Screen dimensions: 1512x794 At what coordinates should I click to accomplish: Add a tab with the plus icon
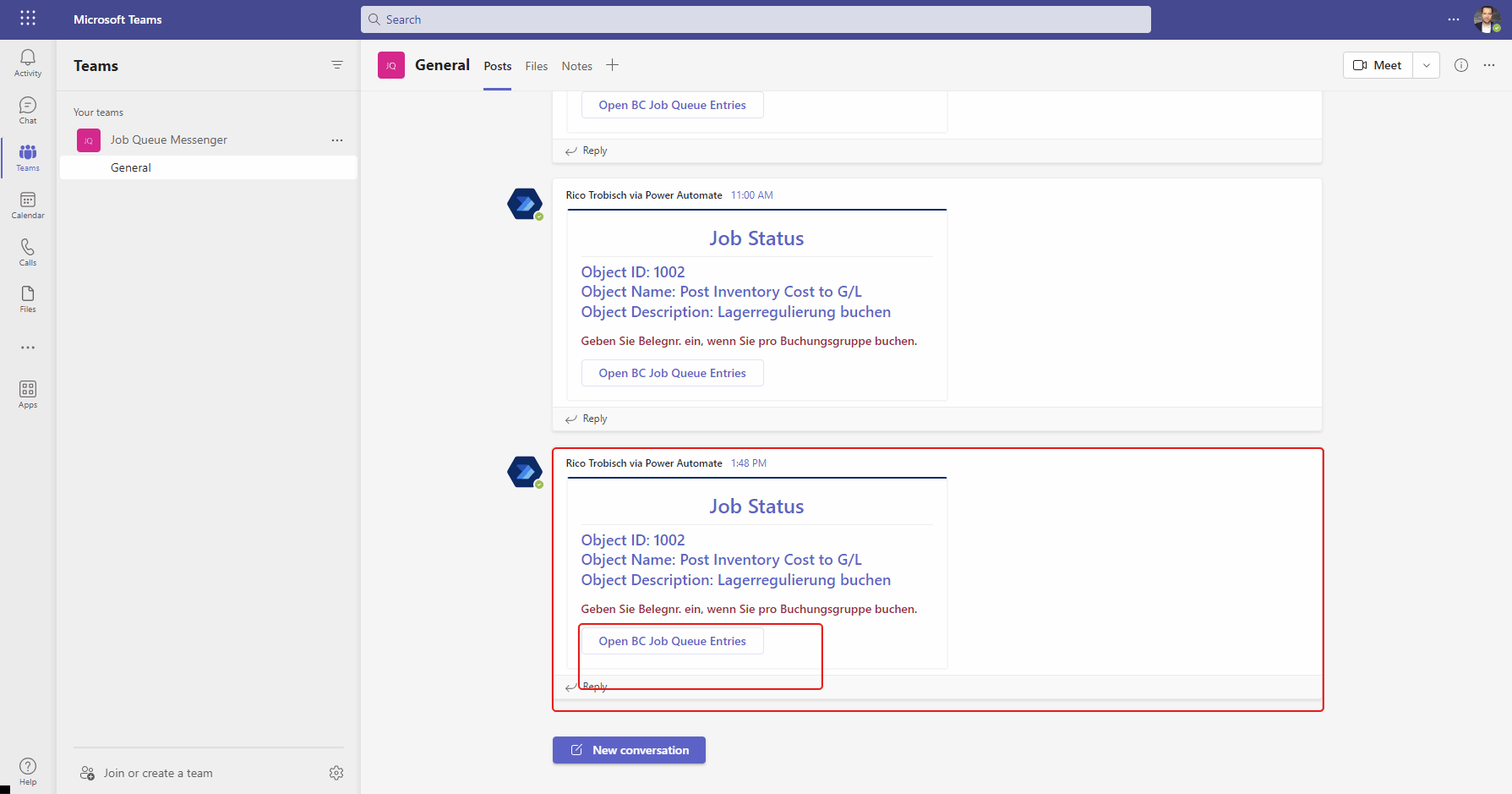point(613,65)
